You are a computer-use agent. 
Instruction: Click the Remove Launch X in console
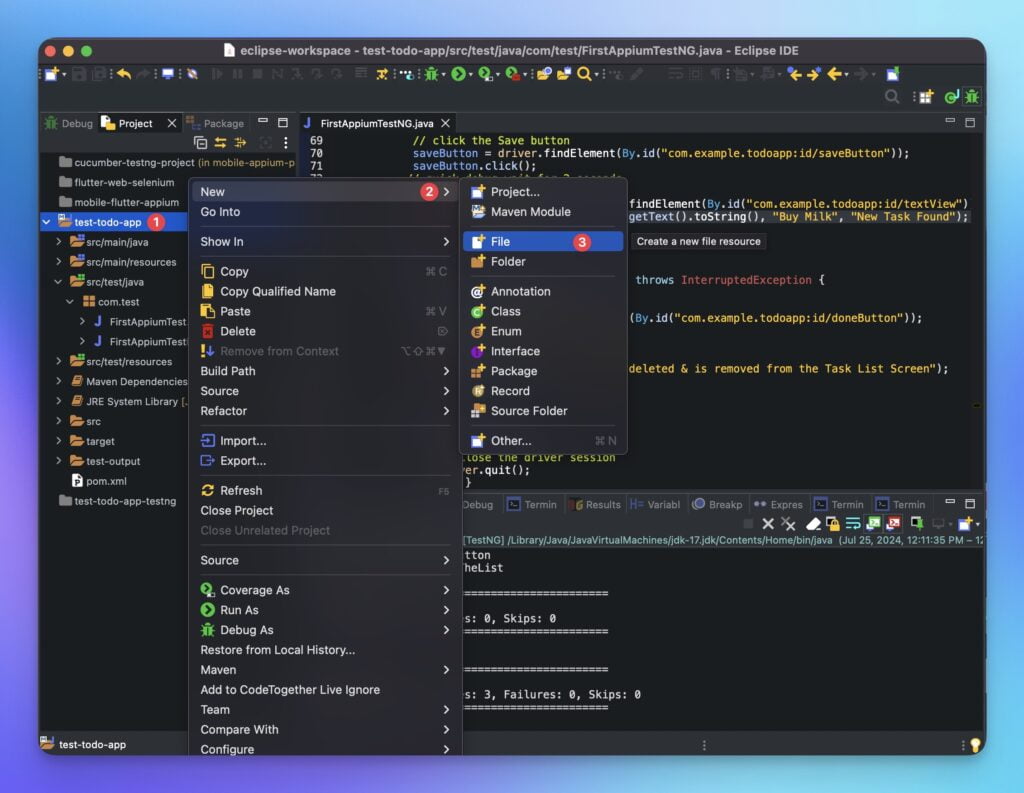[x=768, y=523]
